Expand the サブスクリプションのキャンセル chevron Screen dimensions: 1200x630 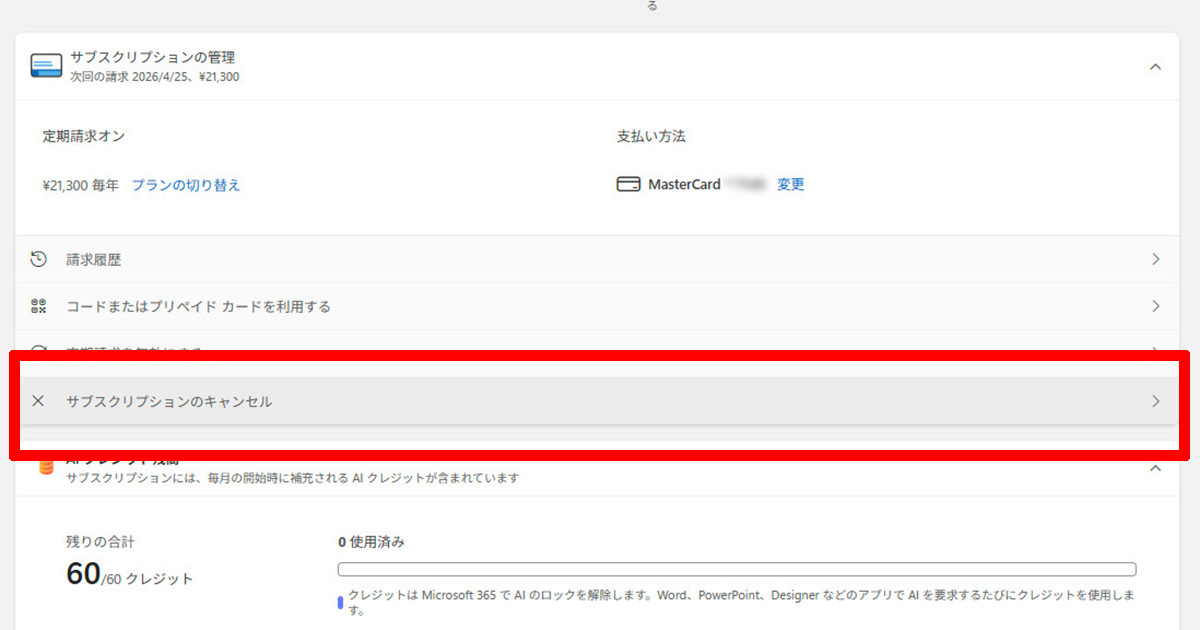click(x=1156, y=401)
